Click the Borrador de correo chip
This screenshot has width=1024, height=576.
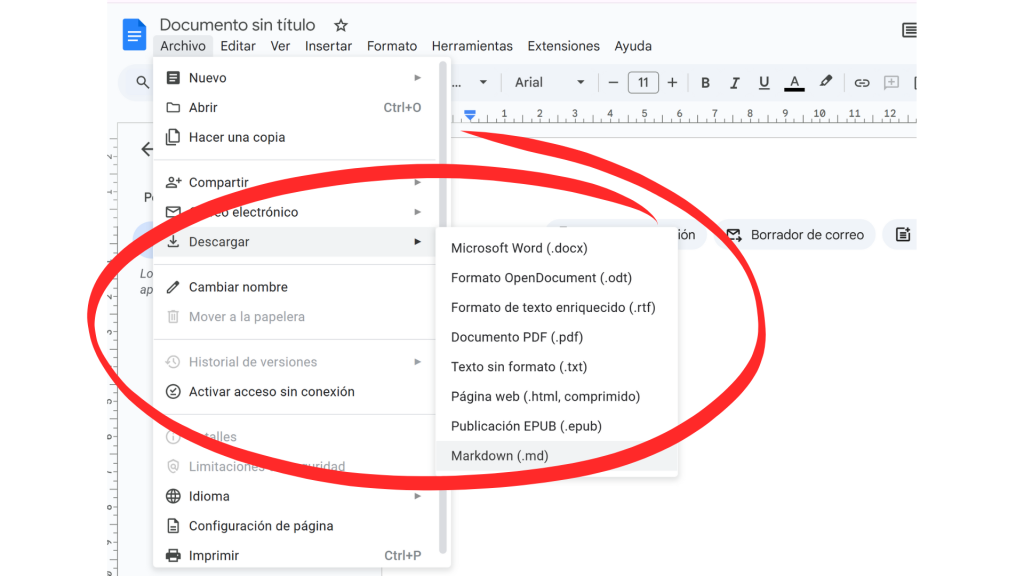coord(796,235)
